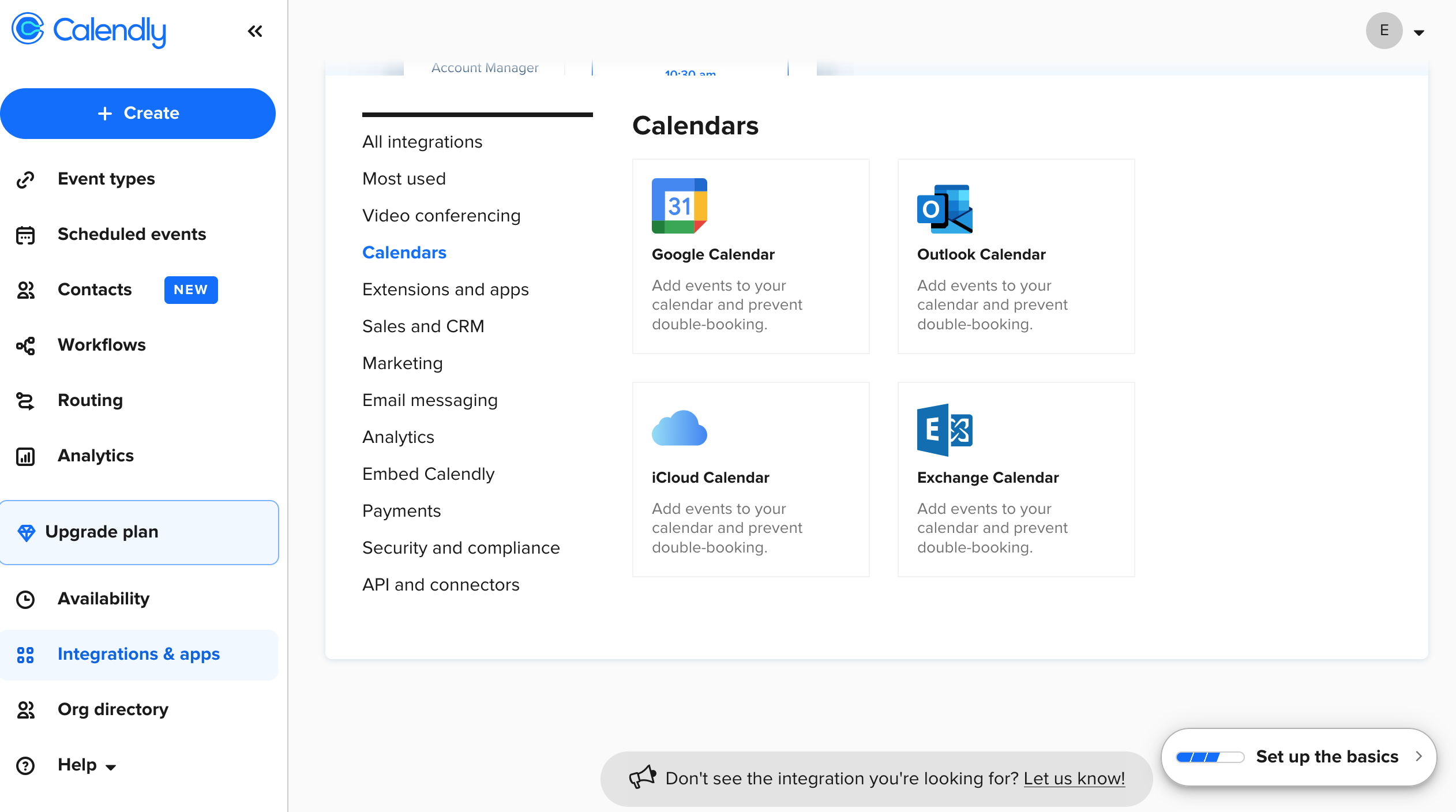Click the Upgrade plan button
Viewport: 1456px width, 812px height.
pos(139,532)
